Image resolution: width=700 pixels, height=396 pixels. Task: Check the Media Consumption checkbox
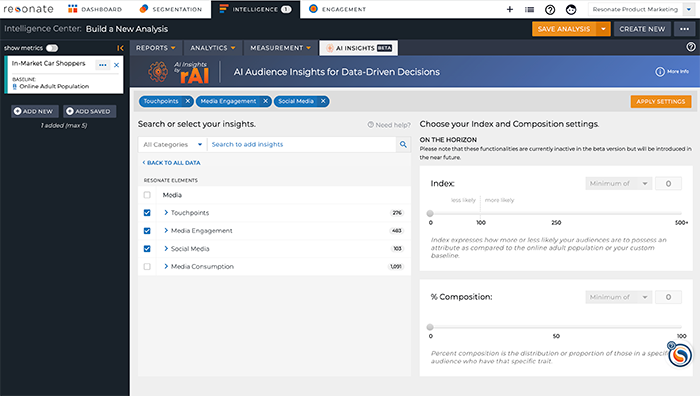[147, 267]
